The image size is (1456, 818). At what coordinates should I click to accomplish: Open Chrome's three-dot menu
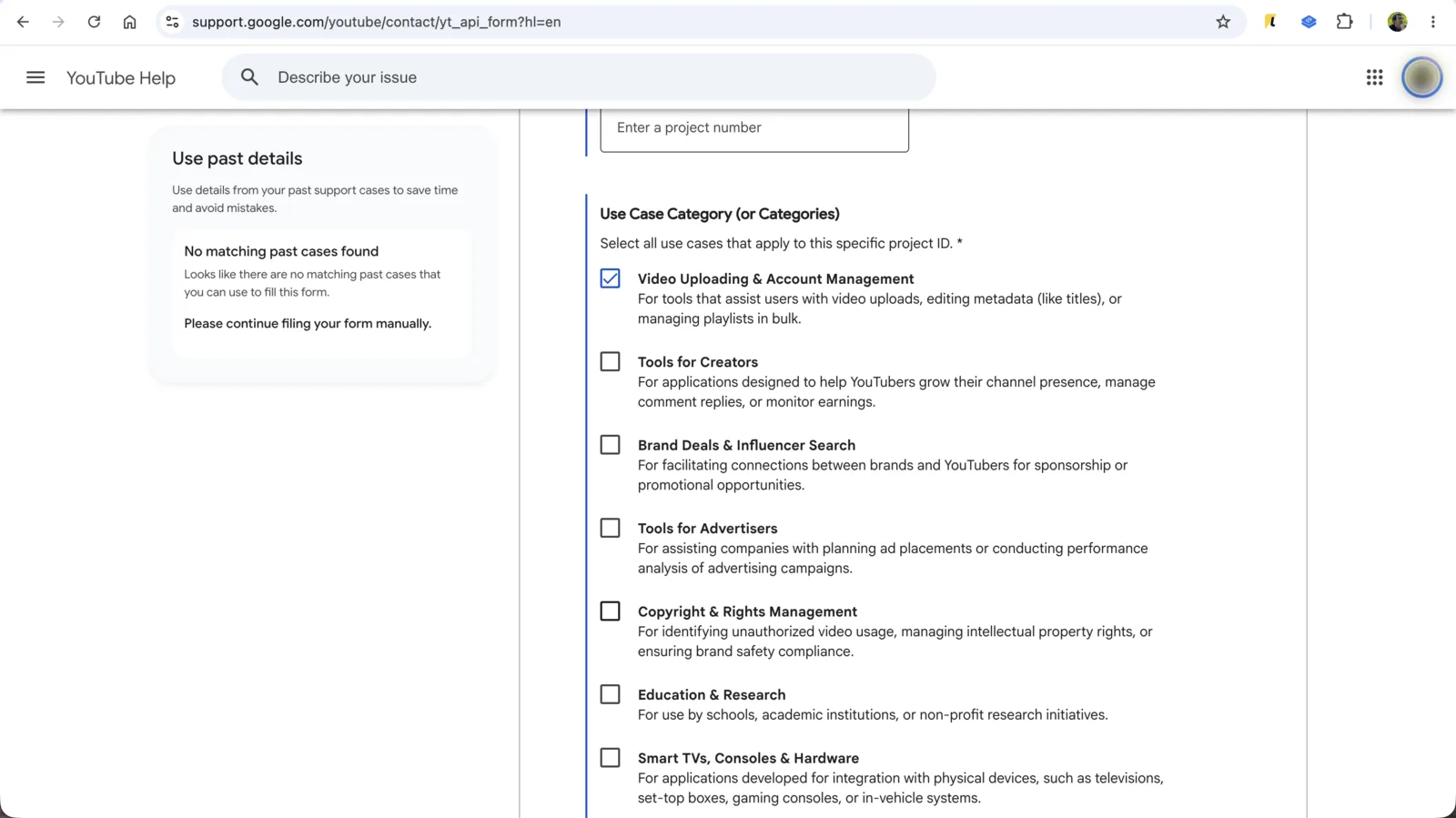(1433, 22)
